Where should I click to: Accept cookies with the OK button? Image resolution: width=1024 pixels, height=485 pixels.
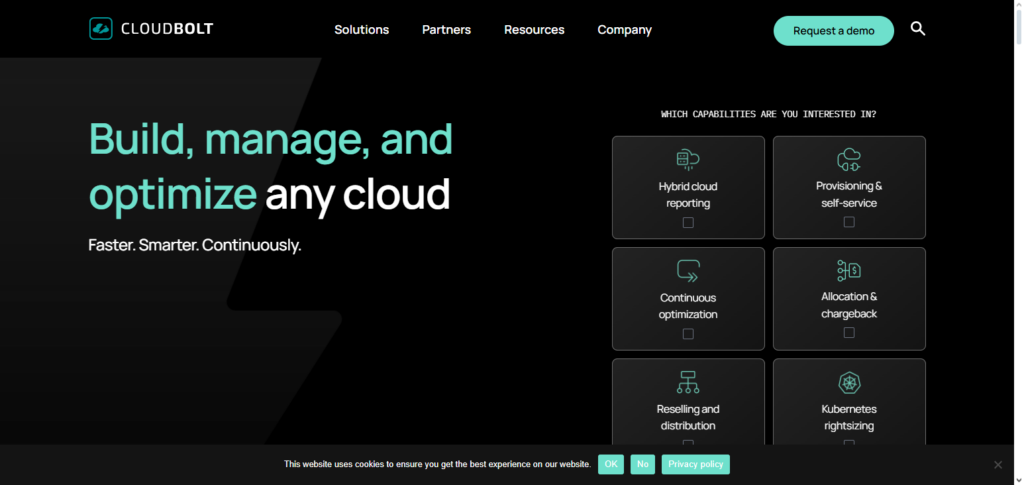coord(610,464)
